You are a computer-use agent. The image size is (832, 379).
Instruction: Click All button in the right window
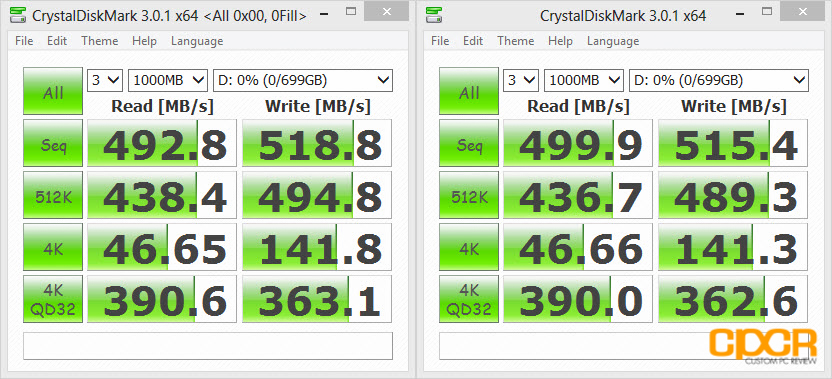pos(469,91)
